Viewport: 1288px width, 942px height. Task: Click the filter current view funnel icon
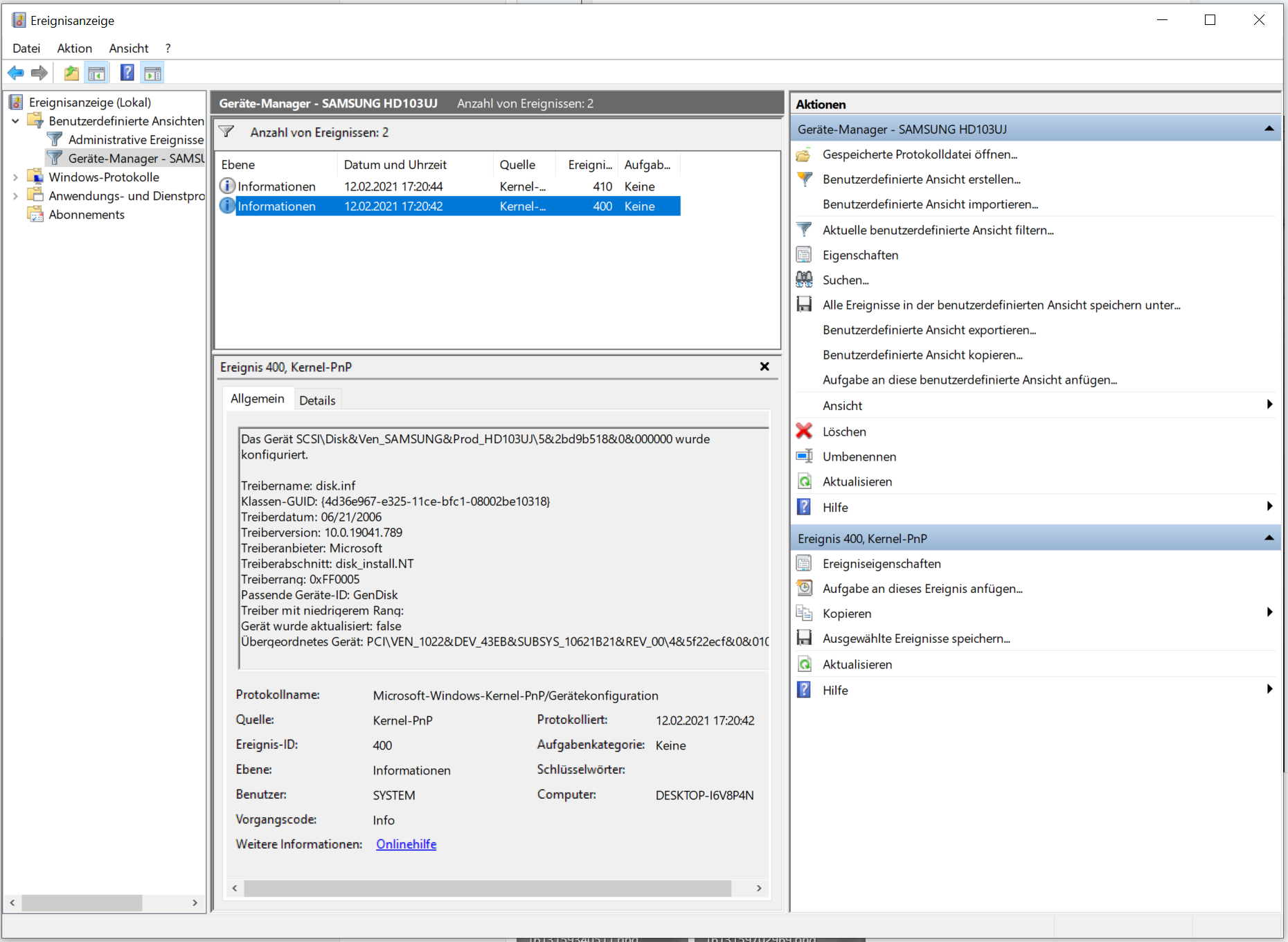pos(804,230)
